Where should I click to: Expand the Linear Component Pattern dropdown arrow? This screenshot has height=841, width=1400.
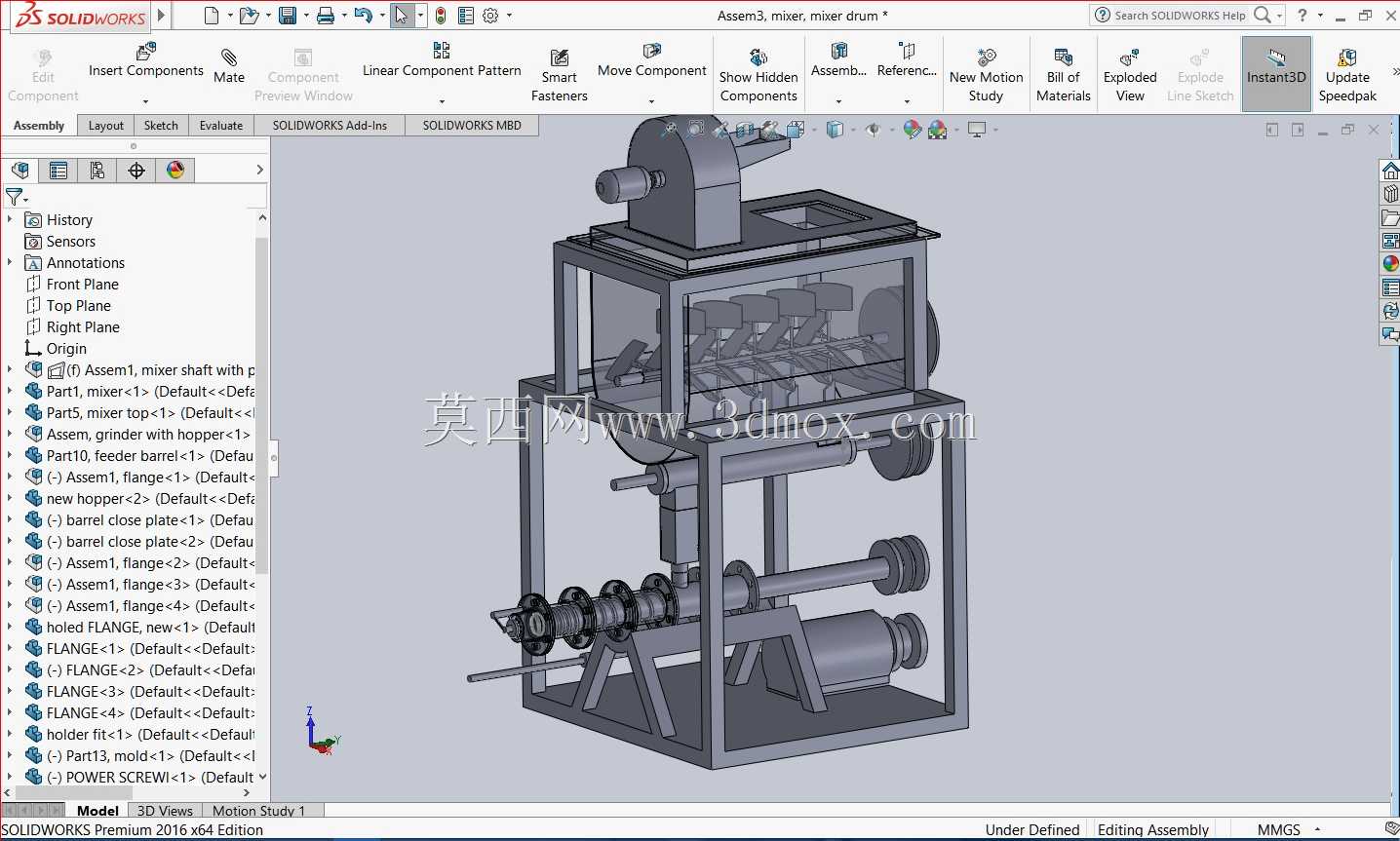point(442,101)
